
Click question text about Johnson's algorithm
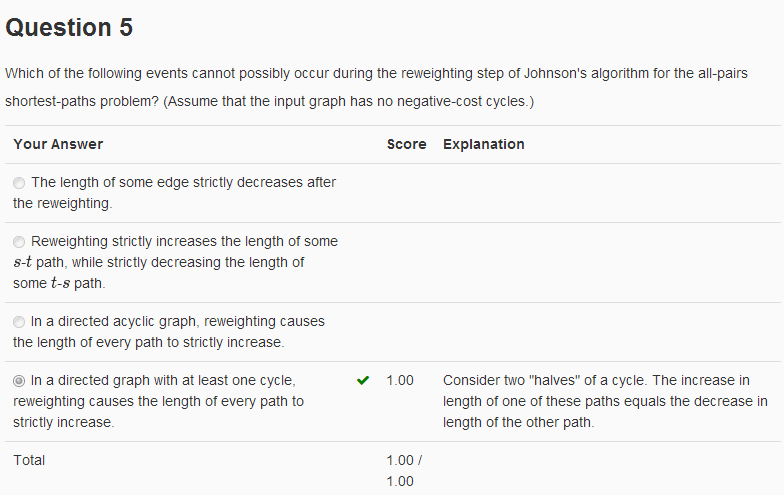(x=376, y=87)
